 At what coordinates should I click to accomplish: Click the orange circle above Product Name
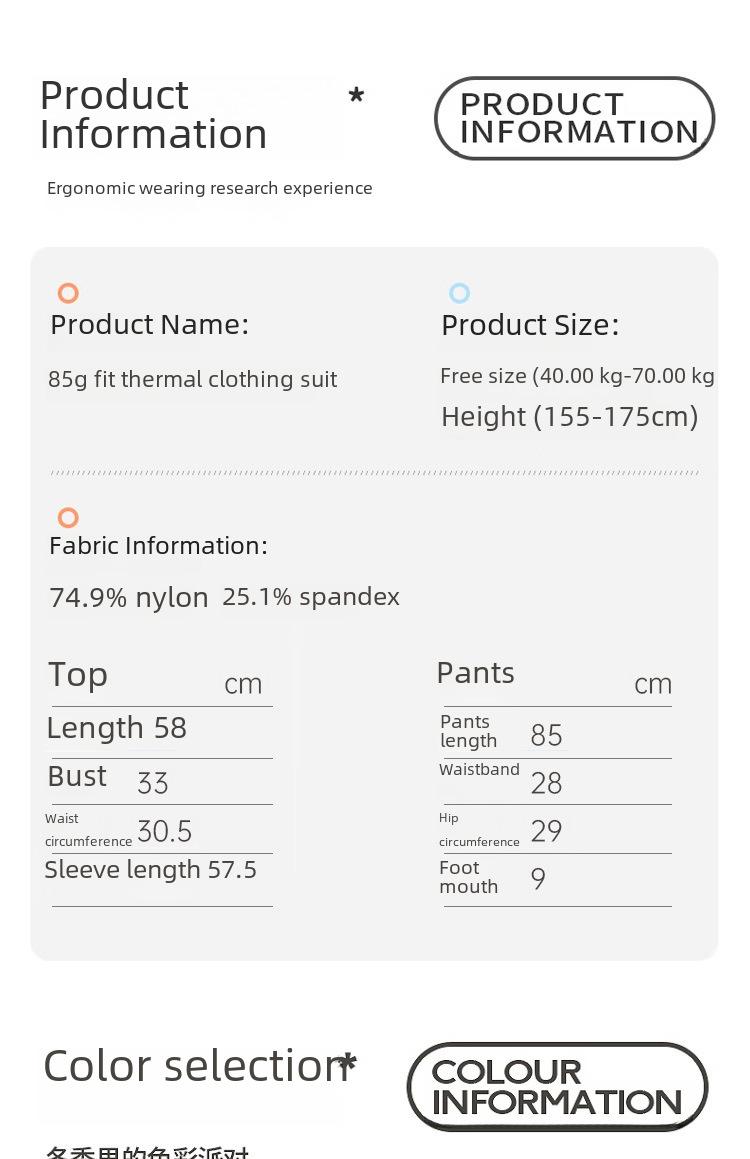68,293
